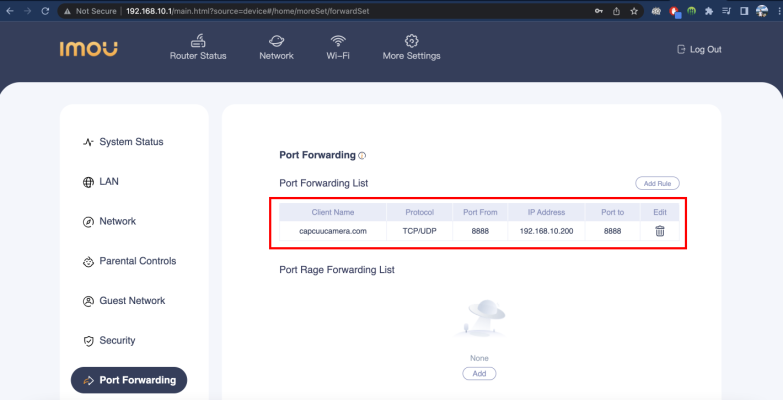Click the Port Forwarding info icon
The height and width of the screenshot is (400, 783).
tap(362, 156)
